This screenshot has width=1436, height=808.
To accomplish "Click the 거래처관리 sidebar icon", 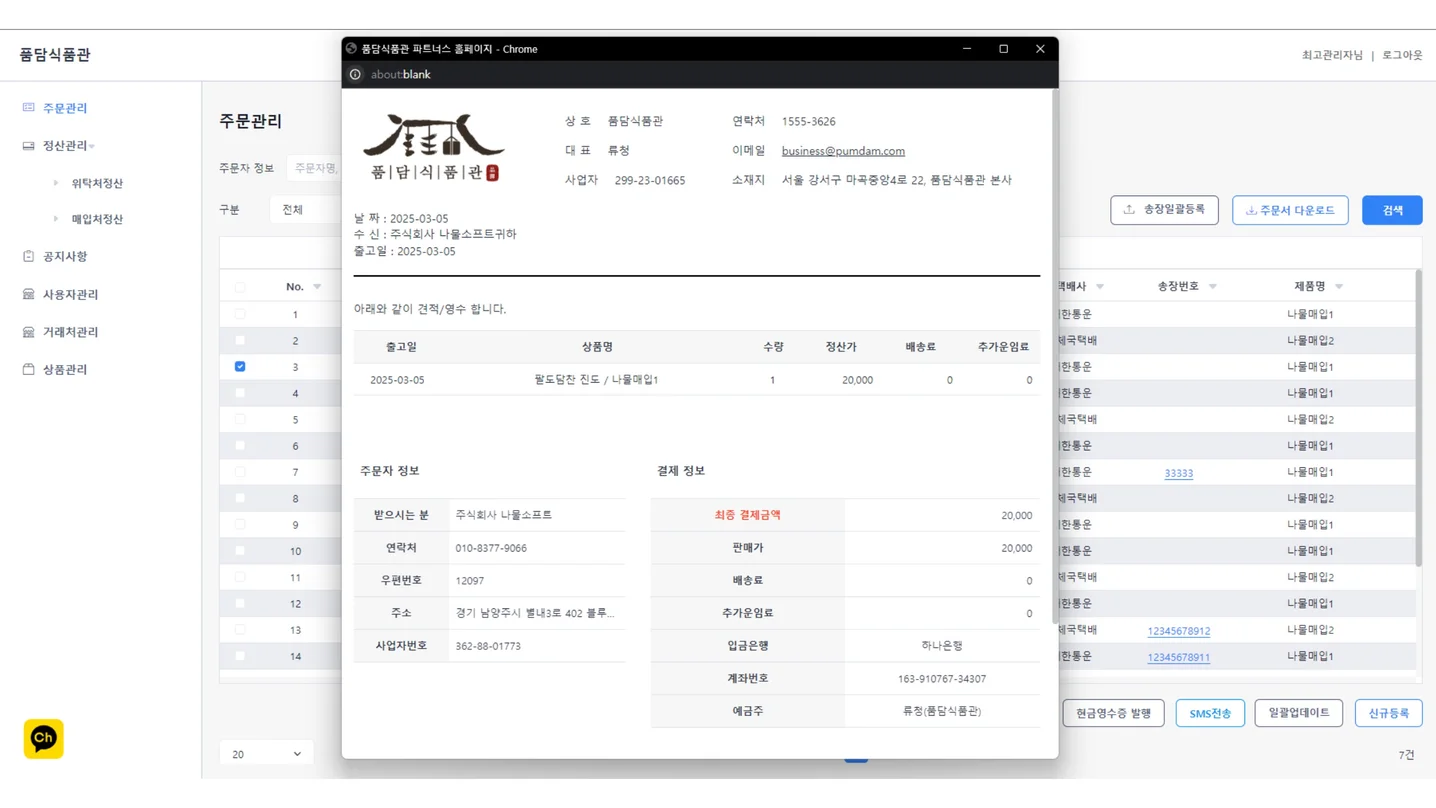I will tap(28, 331).
